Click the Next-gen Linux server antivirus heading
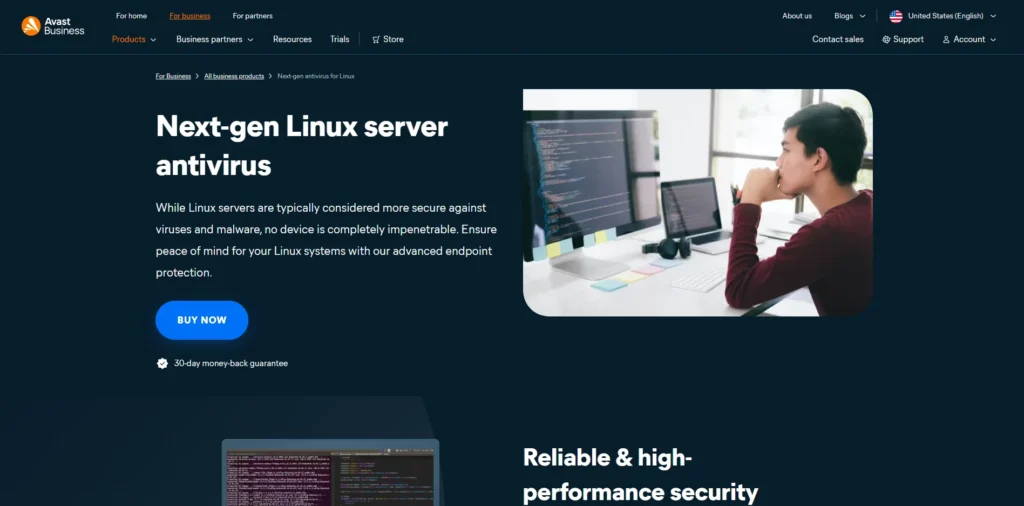Image resolution: width=1024 pixels, height=506 pixels. 302,145
